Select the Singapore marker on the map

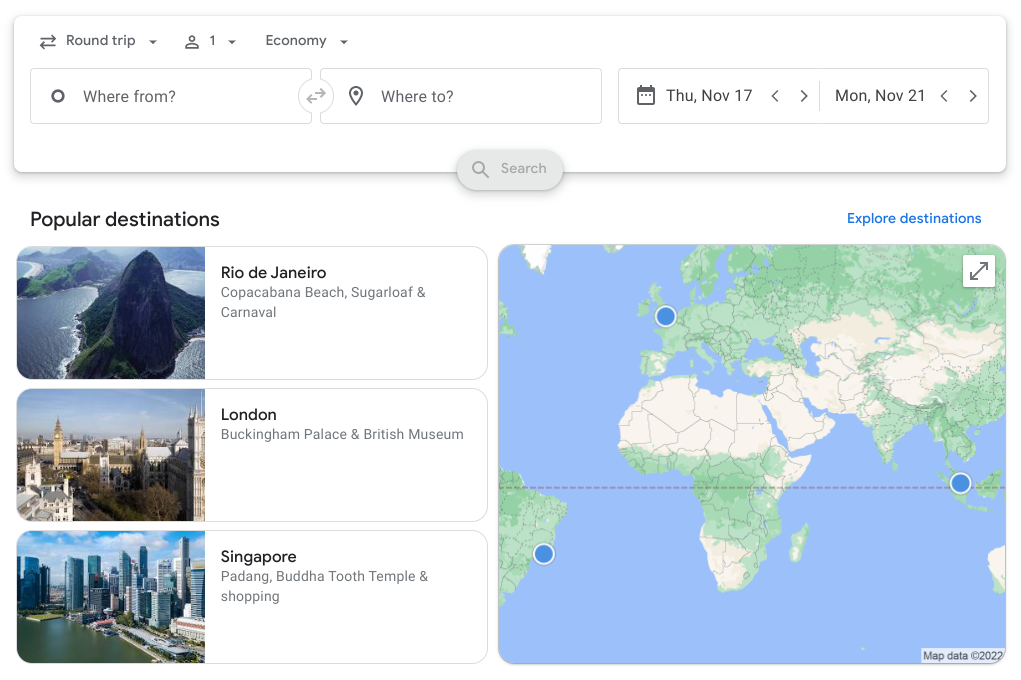coord(960,483)
